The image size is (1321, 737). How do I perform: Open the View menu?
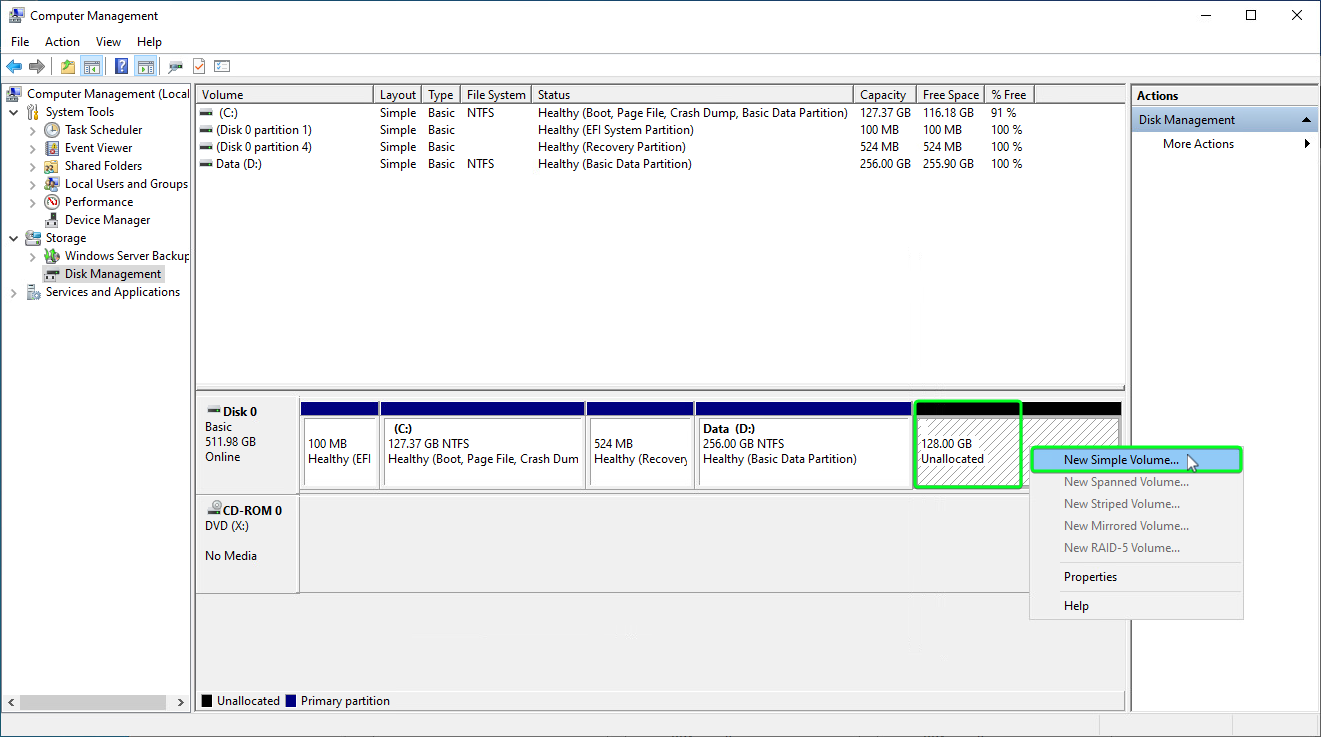pyautogui.click(x=108, y=42)
